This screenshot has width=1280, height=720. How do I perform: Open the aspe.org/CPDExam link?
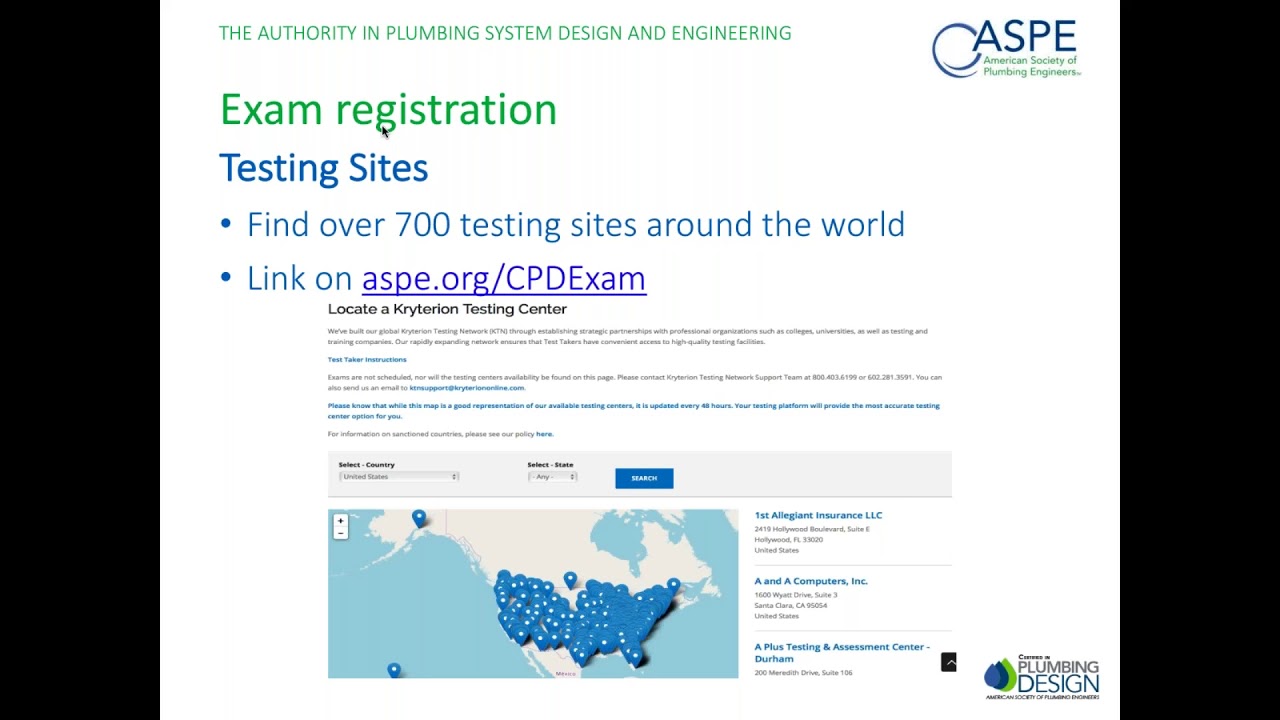click(x=503, y=278)
